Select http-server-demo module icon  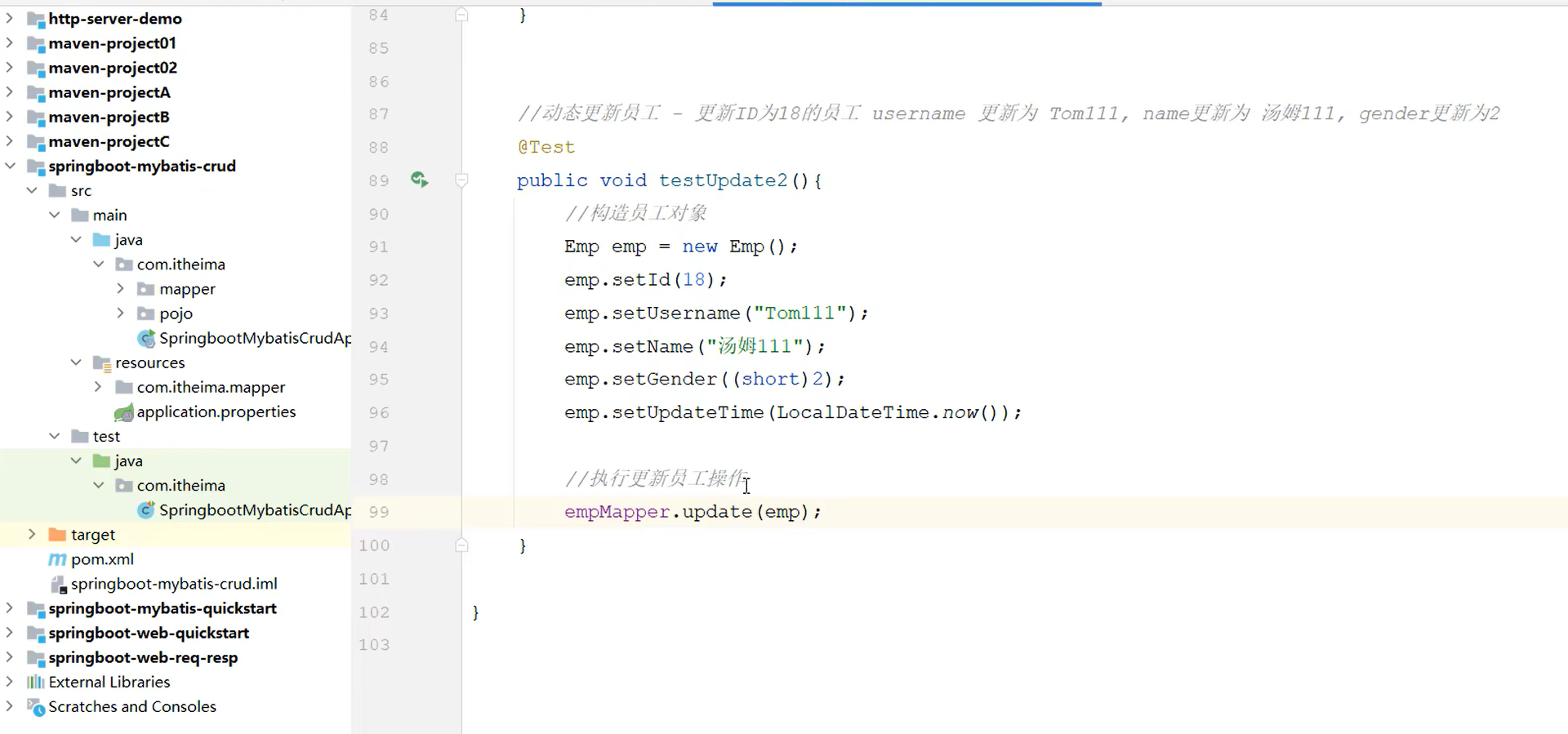coord(35,19)
